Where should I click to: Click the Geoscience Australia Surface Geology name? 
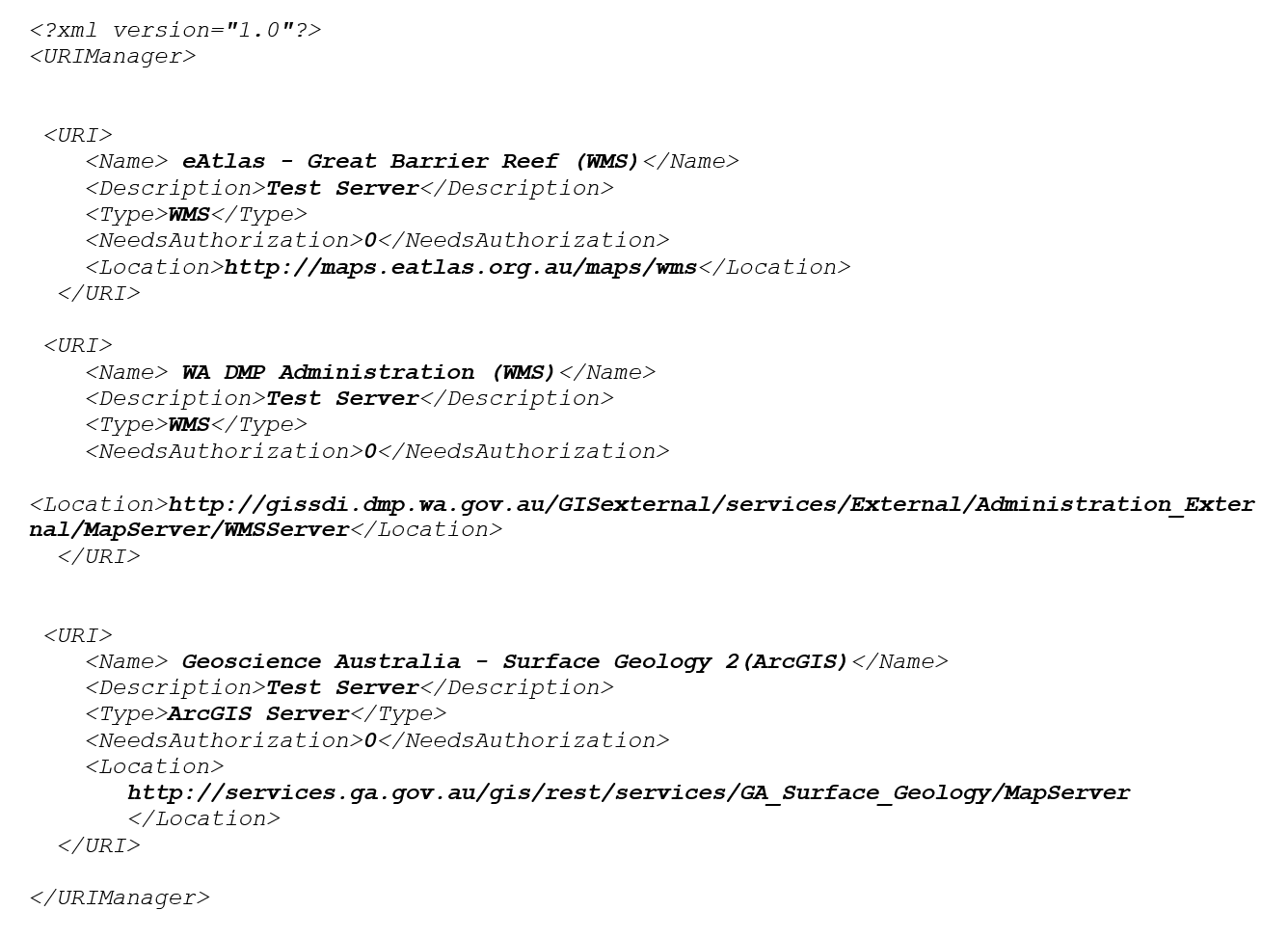pos(516,661)
